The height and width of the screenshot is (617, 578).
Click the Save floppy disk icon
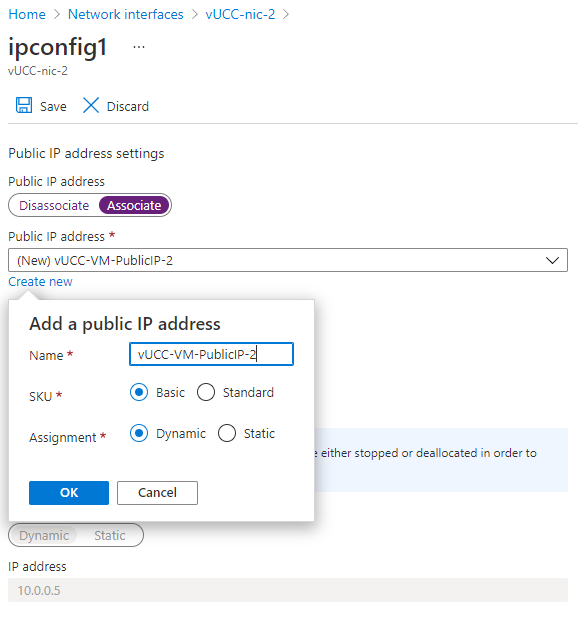24,105
